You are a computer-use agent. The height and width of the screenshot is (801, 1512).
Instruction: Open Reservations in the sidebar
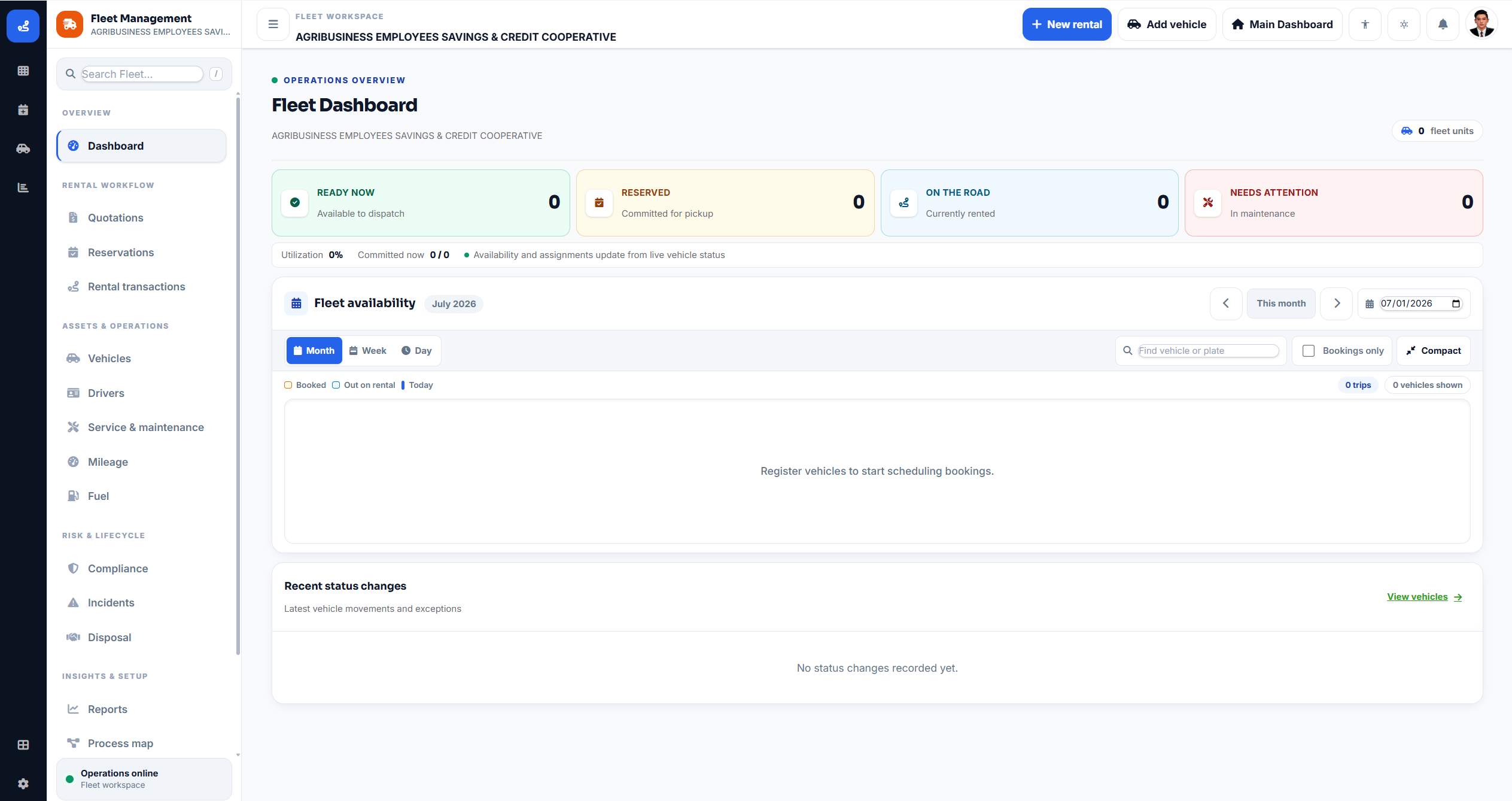(142, 253)
